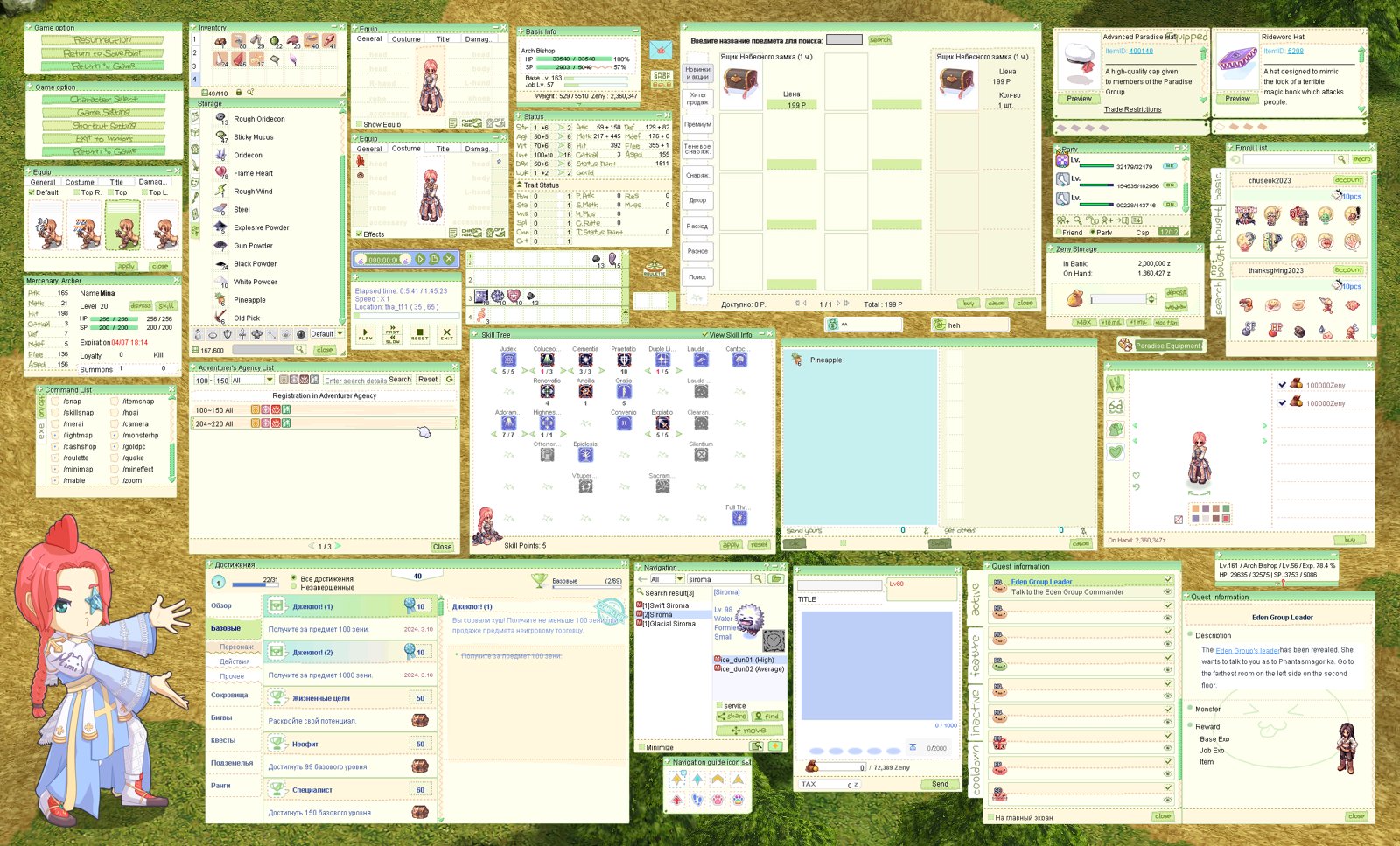Select the Silentium skill icon
The image size is (1400, 846).
pos(701,455)
